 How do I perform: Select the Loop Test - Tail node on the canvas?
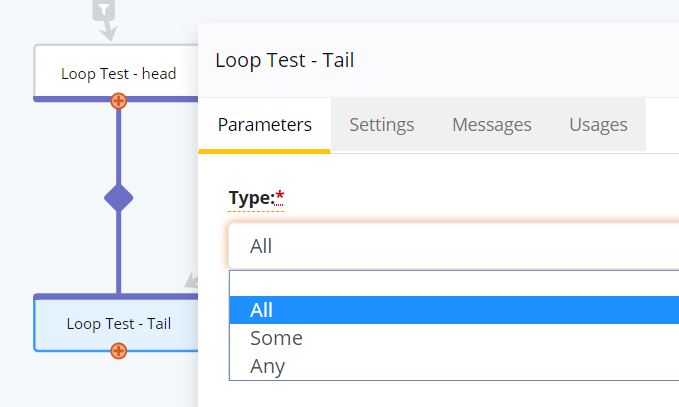(118, 323)
